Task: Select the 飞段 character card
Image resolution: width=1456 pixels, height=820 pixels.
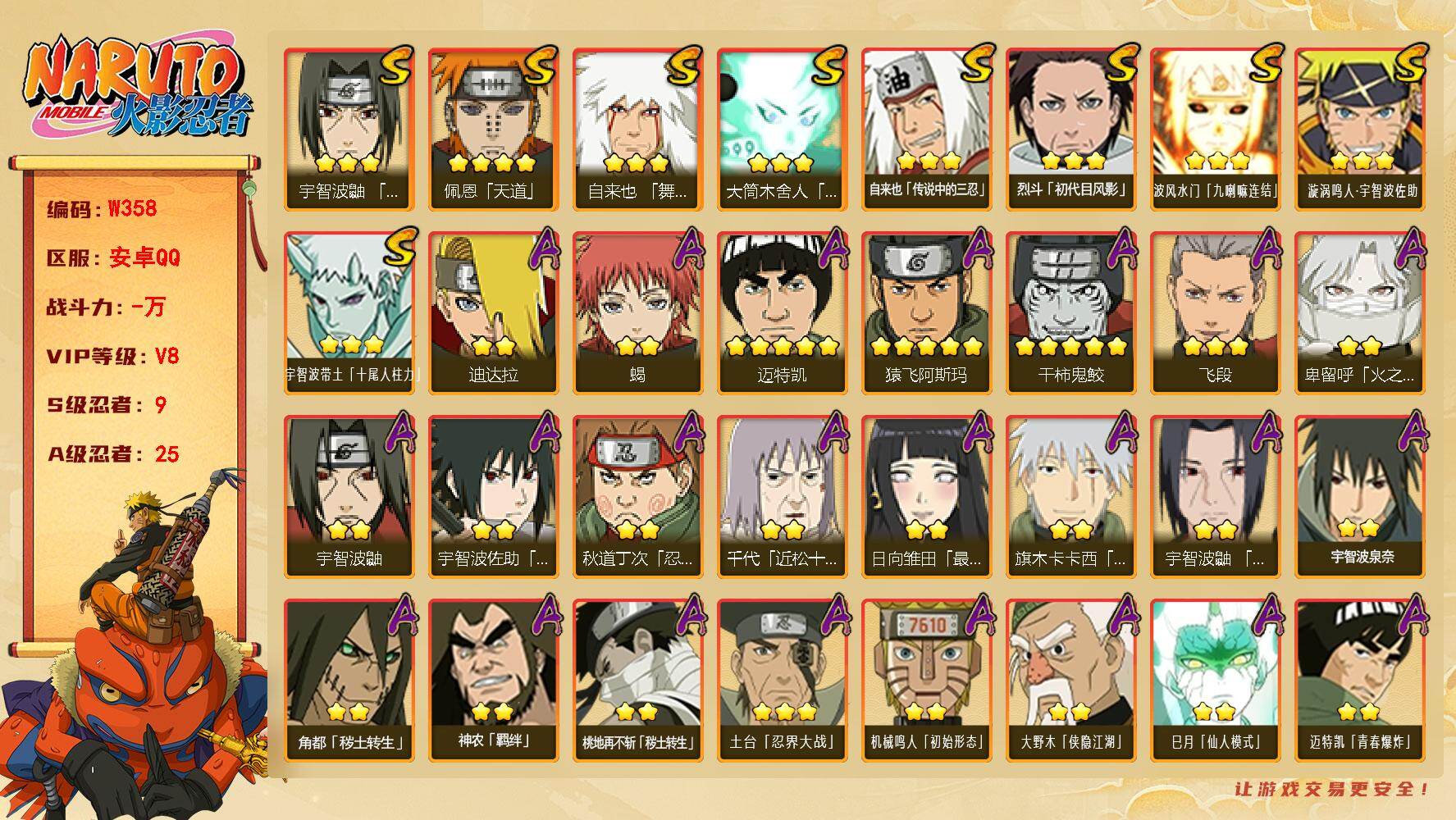Action: pyautogui.click(x=1215, y=312)
